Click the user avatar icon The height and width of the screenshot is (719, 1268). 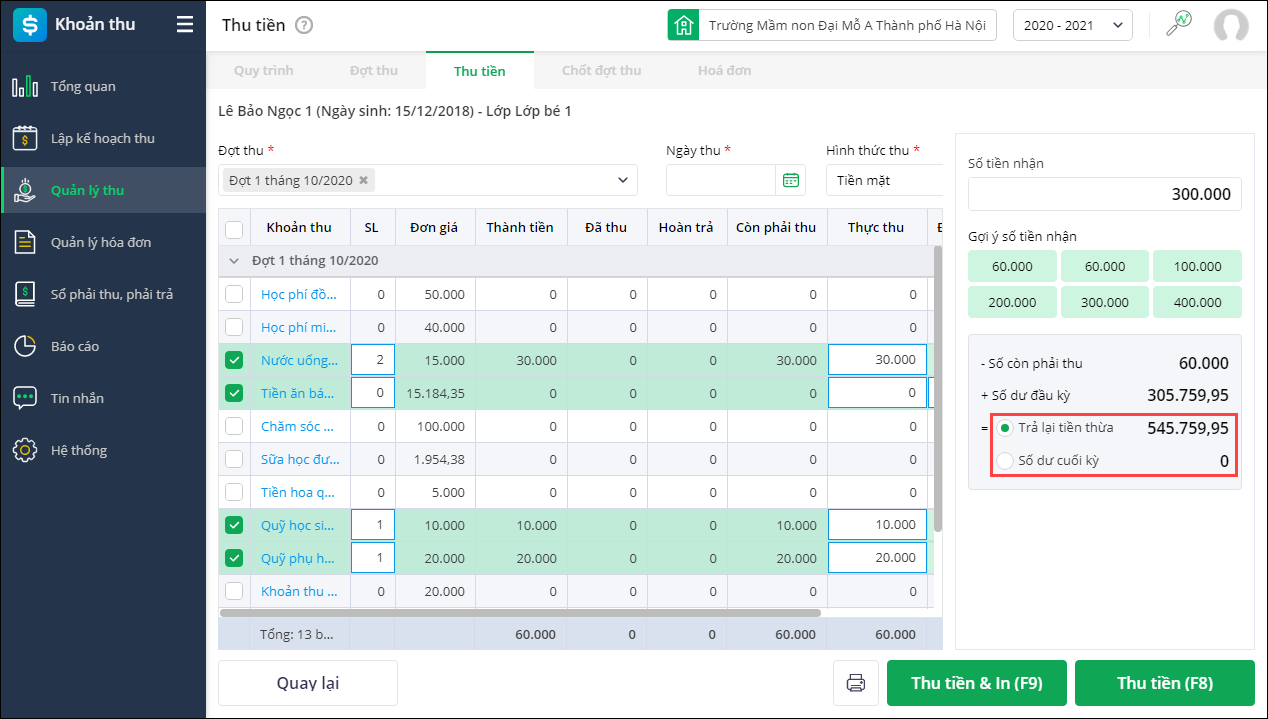pos(1230,26)
